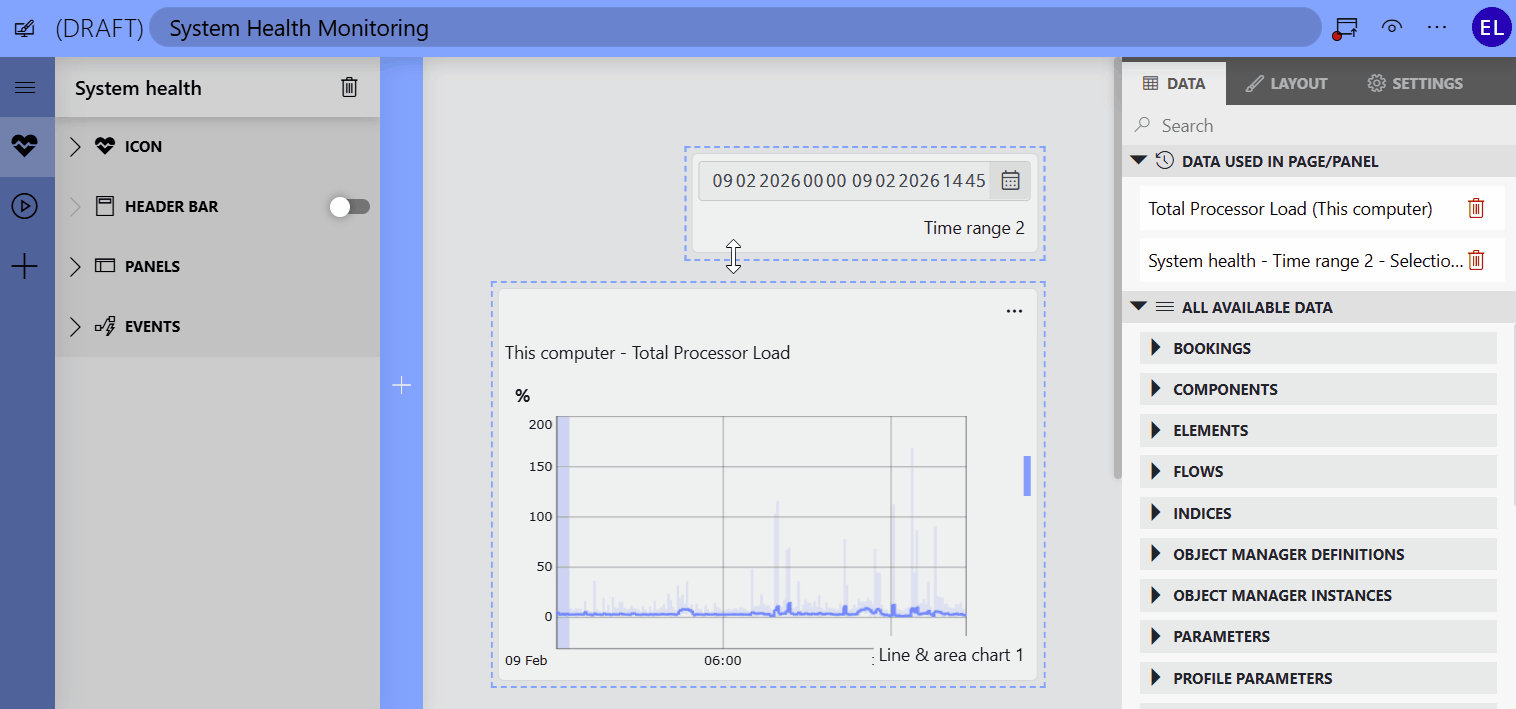Click the preview eye icon in header
Screen dimensions: 1516x709
1391,27
